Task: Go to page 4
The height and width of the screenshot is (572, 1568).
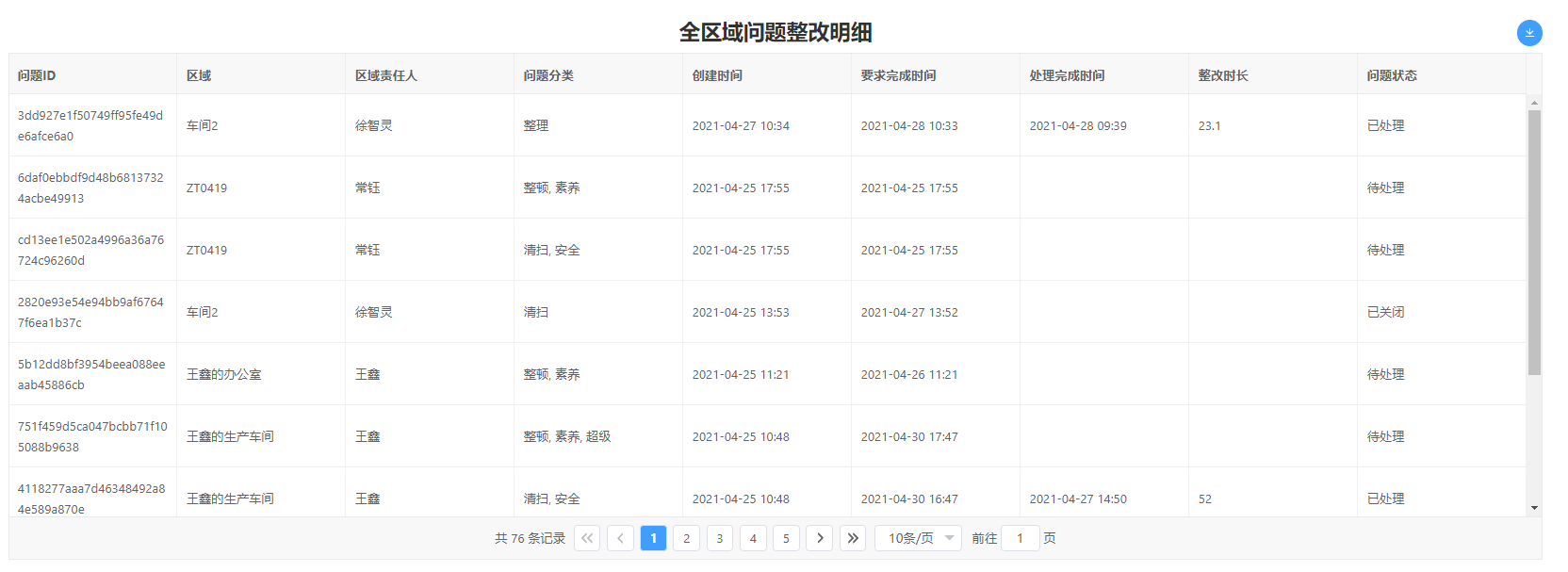Action: (753, 538)
